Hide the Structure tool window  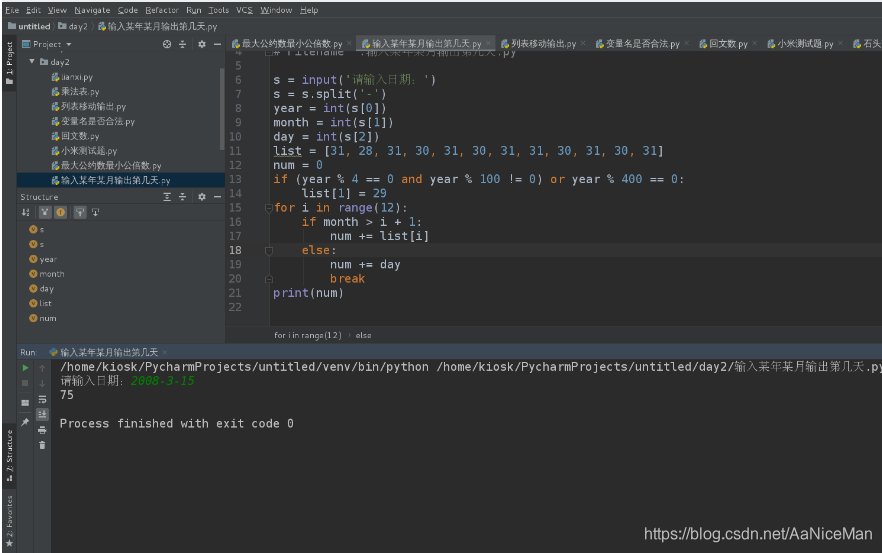point(217,196)
